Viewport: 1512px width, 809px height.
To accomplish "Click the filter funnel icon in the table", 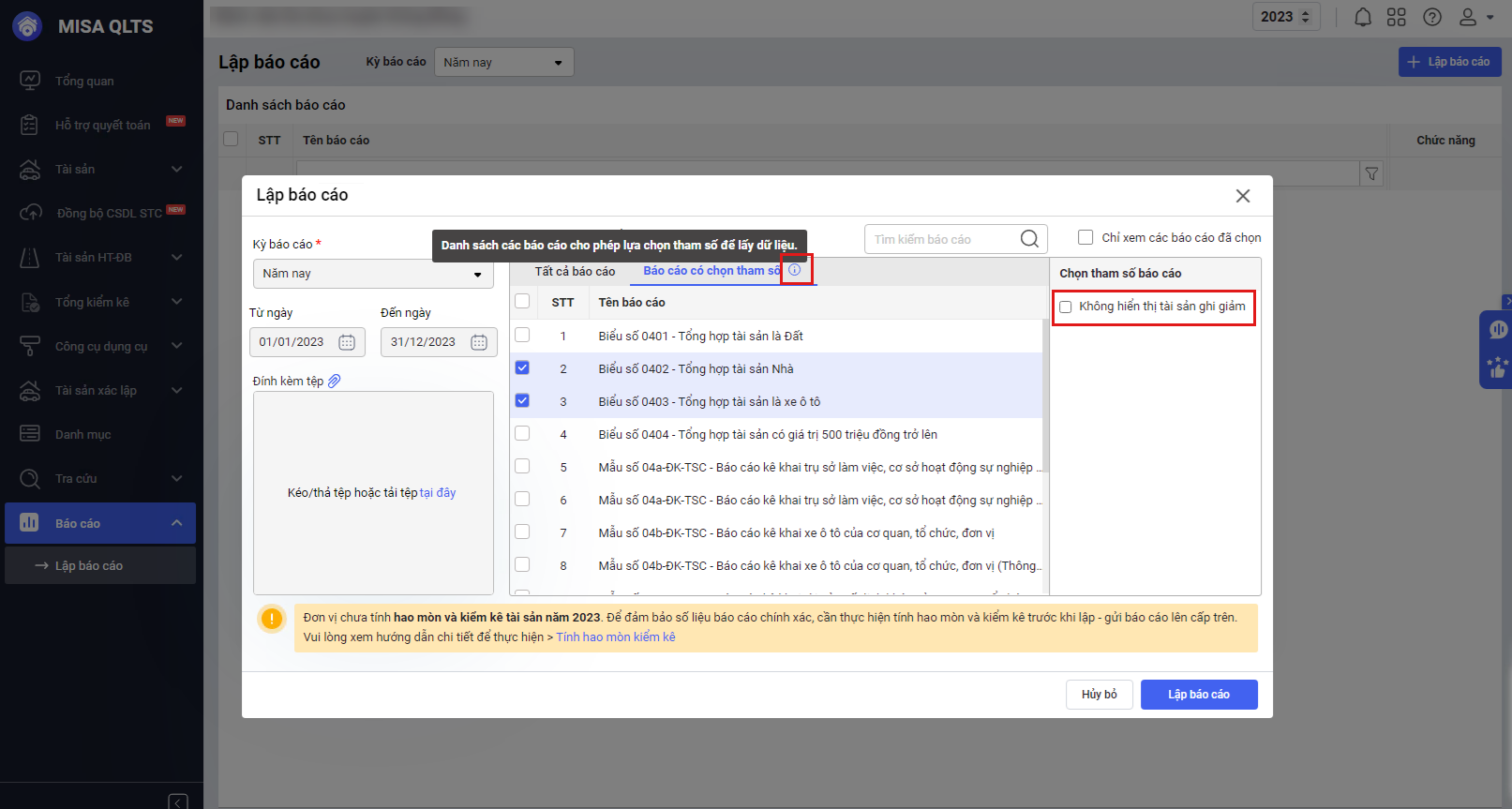I will click(1371, 173).
